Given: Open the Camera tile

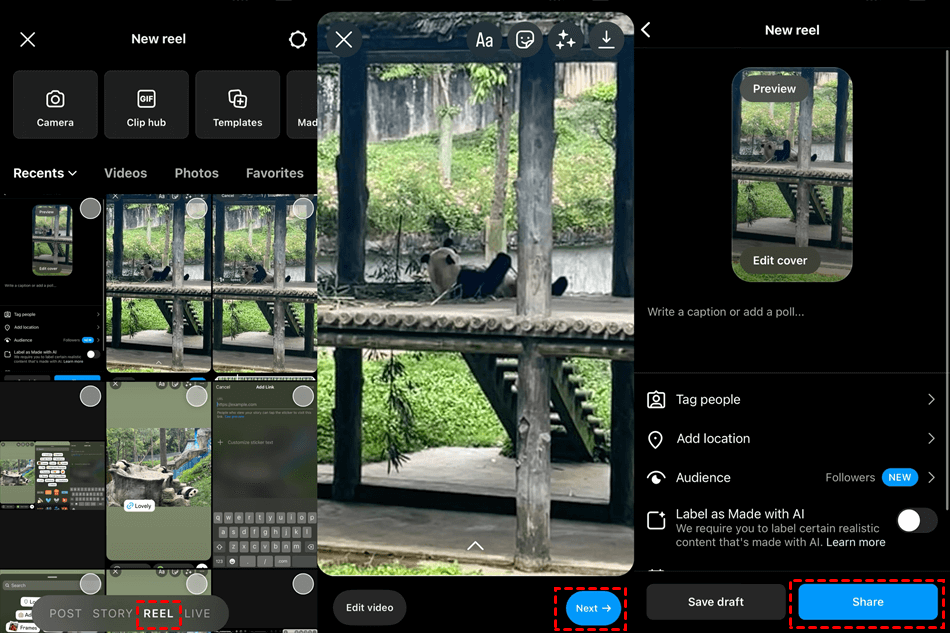Looking at the screenshot, I should pyautogui.click(x=55, y=105).
